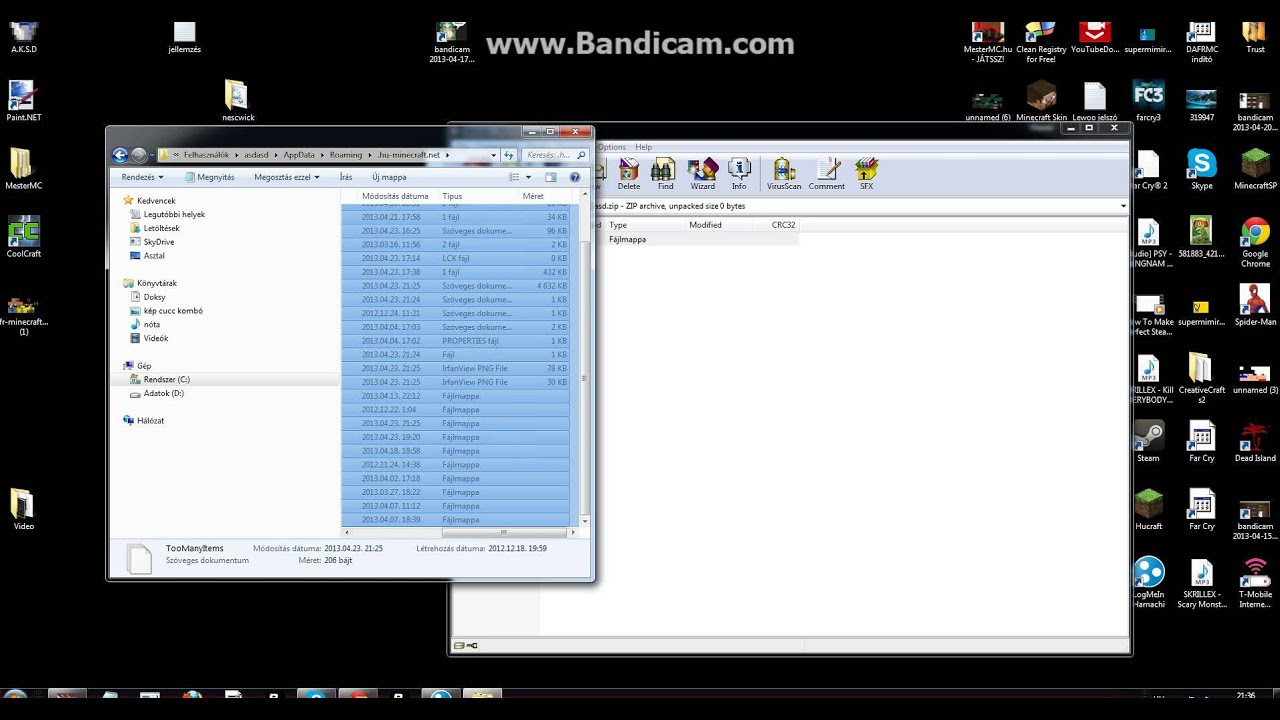Click the Find icon in WinRAR toolbar
The width and height of the screenshot is (1280, 720).
tap(666, 174)
